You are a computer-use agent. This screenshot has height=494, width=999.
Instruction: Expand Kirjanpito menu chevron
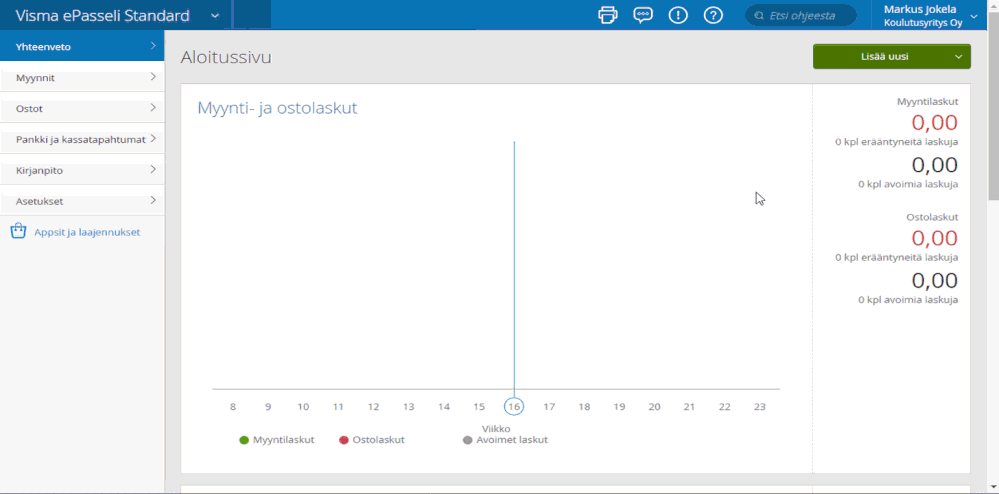pos(153,169)
